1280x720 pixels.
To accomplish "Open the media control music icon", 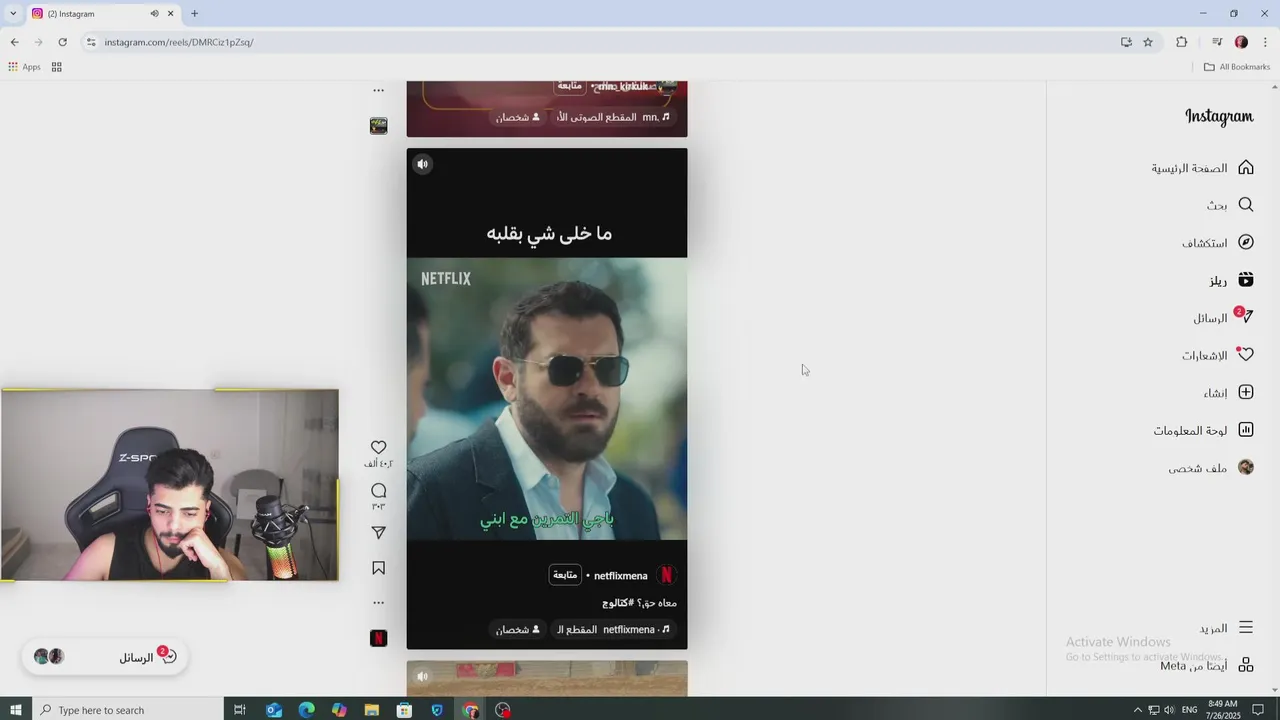I will 1217,42.
